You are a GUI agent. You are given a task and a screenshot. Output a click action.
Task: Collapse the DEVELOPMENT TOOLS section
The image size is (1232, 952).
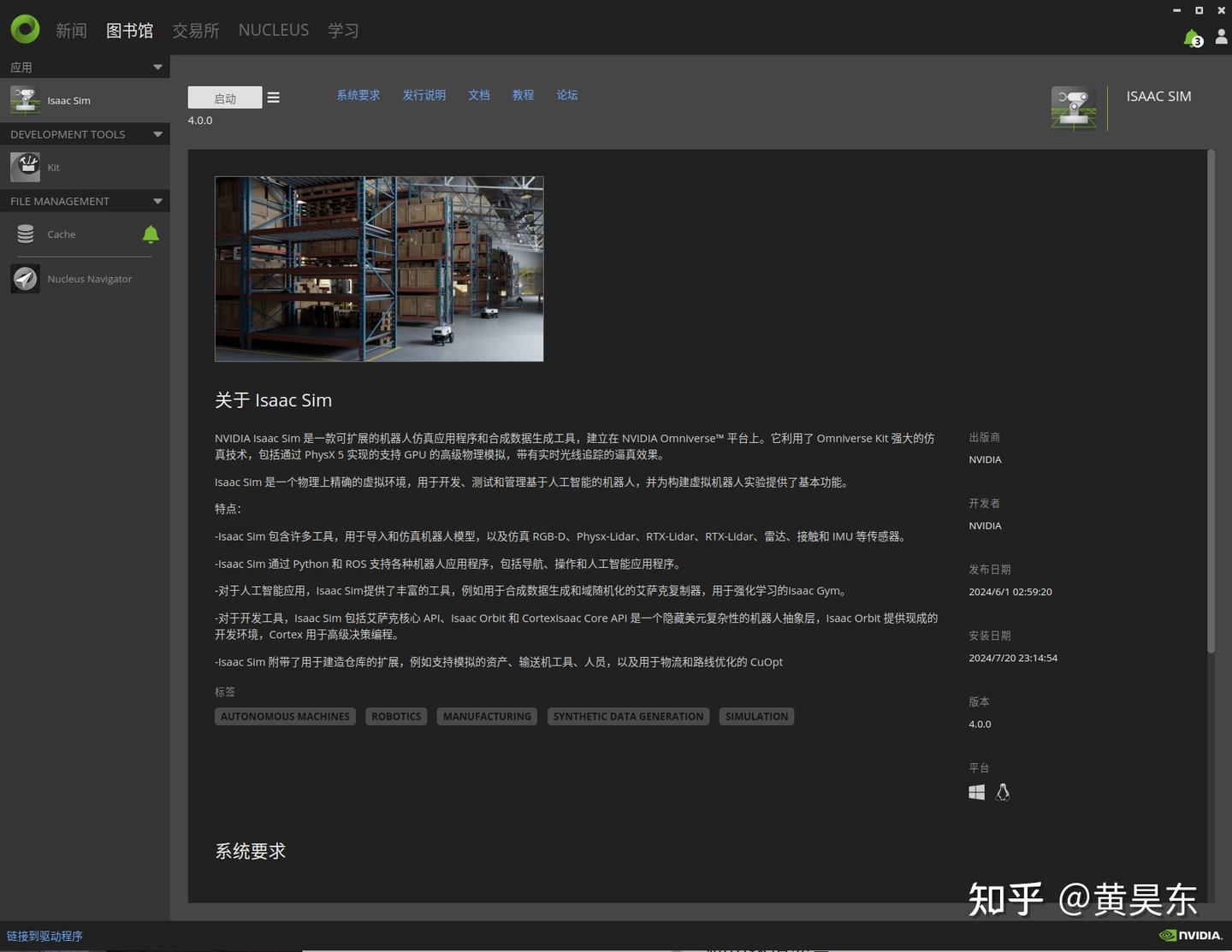pyautogui.click(x=157, y=133)
